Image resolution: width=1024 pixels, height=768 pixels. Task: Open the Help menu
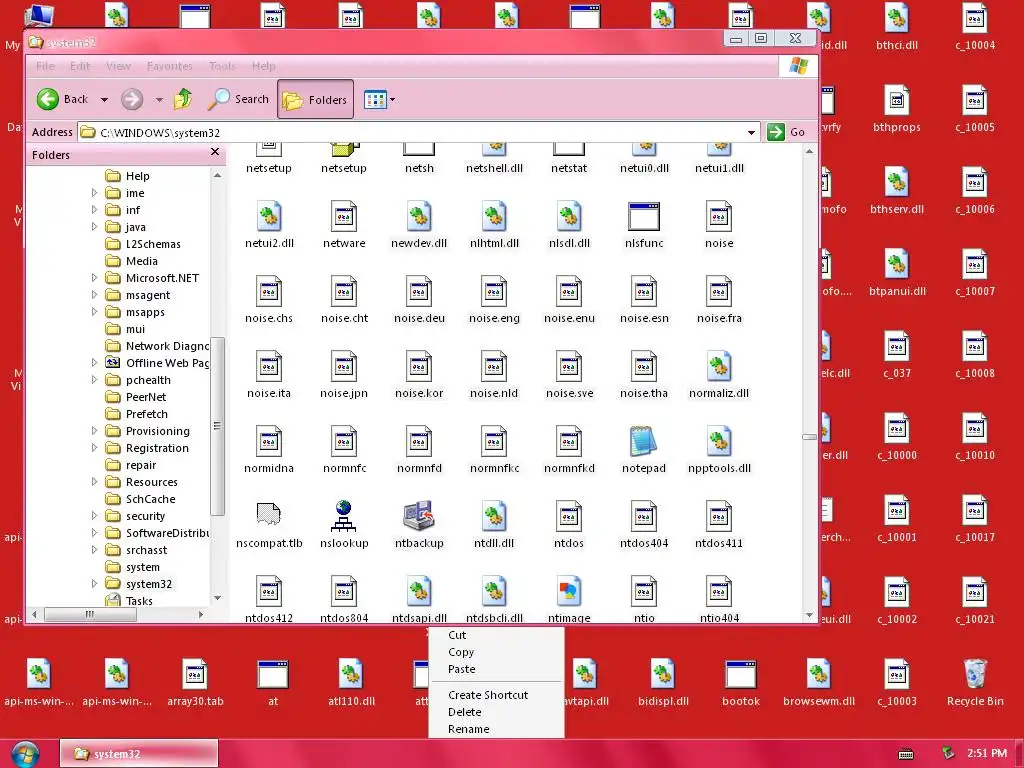264,66
